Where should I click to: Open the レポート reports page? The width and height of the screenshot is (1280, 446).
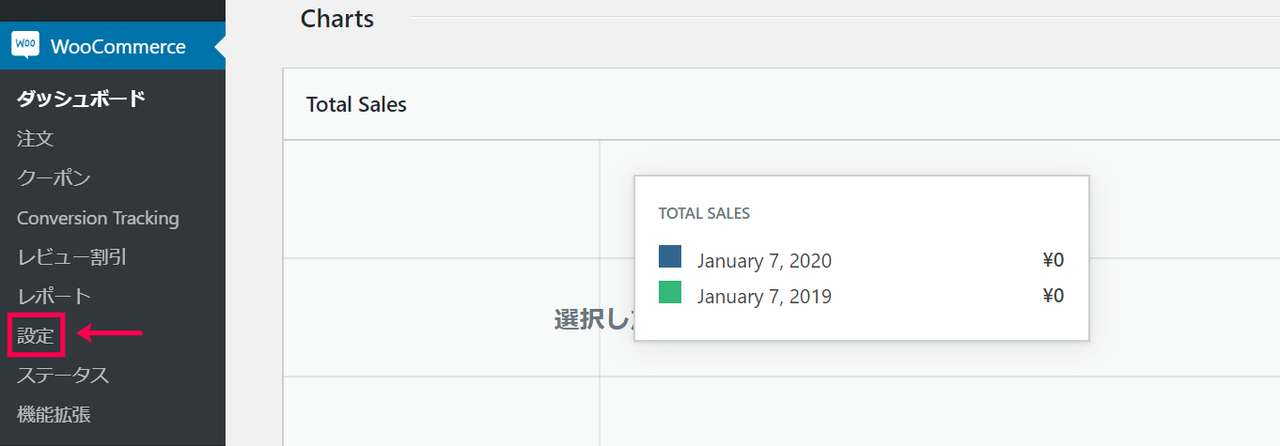tap(54, 296)
